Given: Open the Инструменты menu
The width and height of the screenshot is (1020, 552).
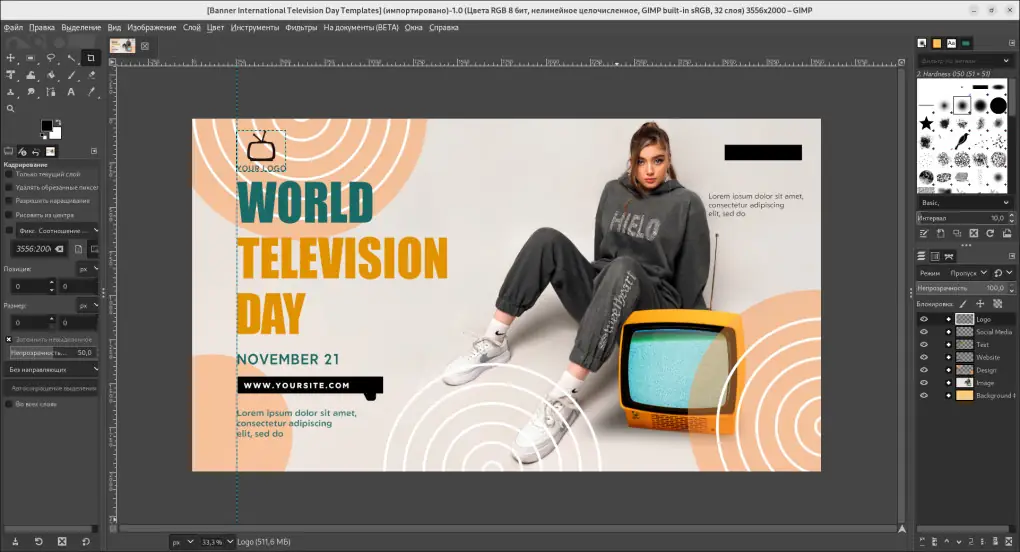Looking at the screenshot, I should pyautogui.click(x=255, y=27).
